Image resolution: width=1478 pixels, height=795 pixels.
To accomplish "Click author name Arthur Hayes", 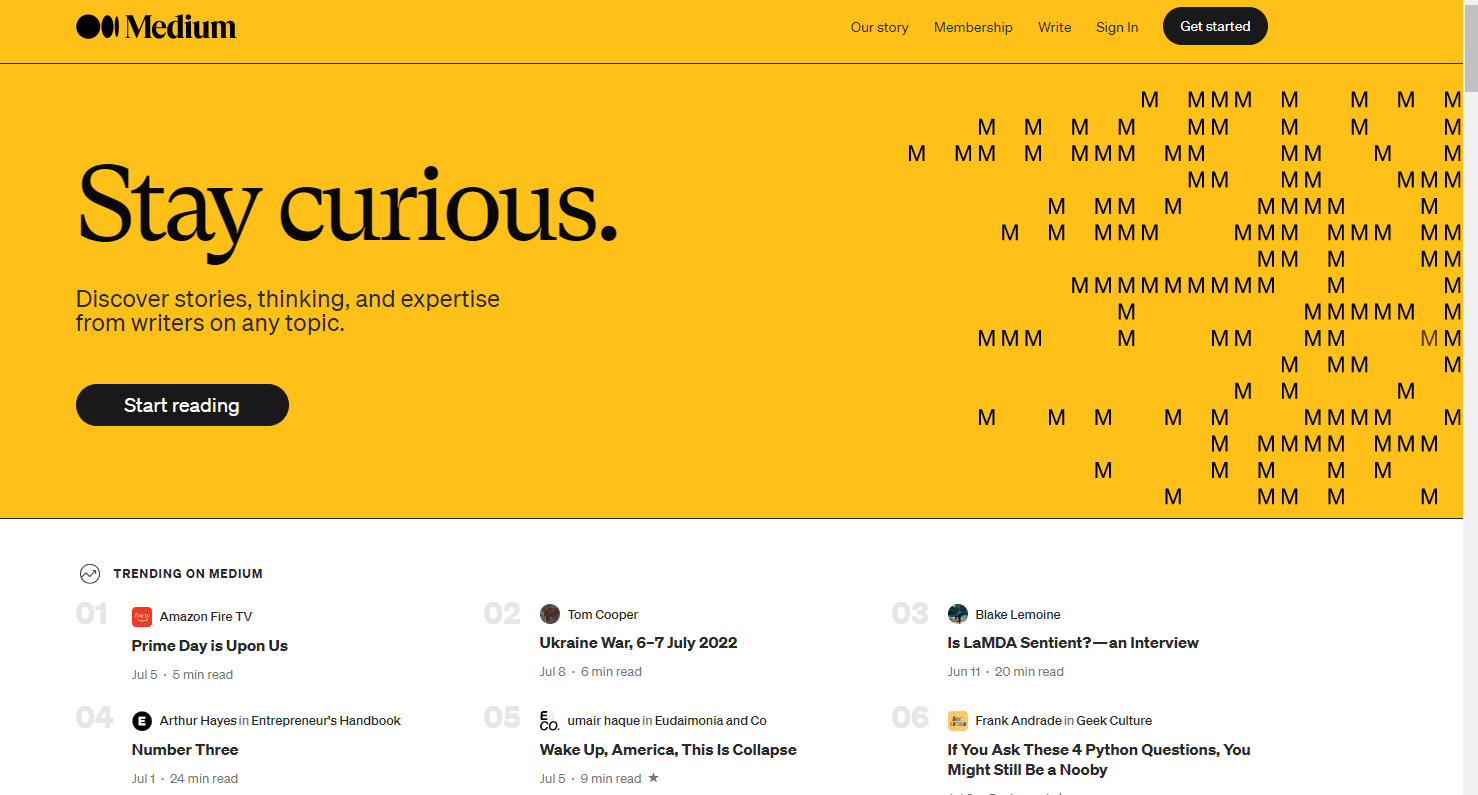I will pyautogui.click(x=198, y=721).
